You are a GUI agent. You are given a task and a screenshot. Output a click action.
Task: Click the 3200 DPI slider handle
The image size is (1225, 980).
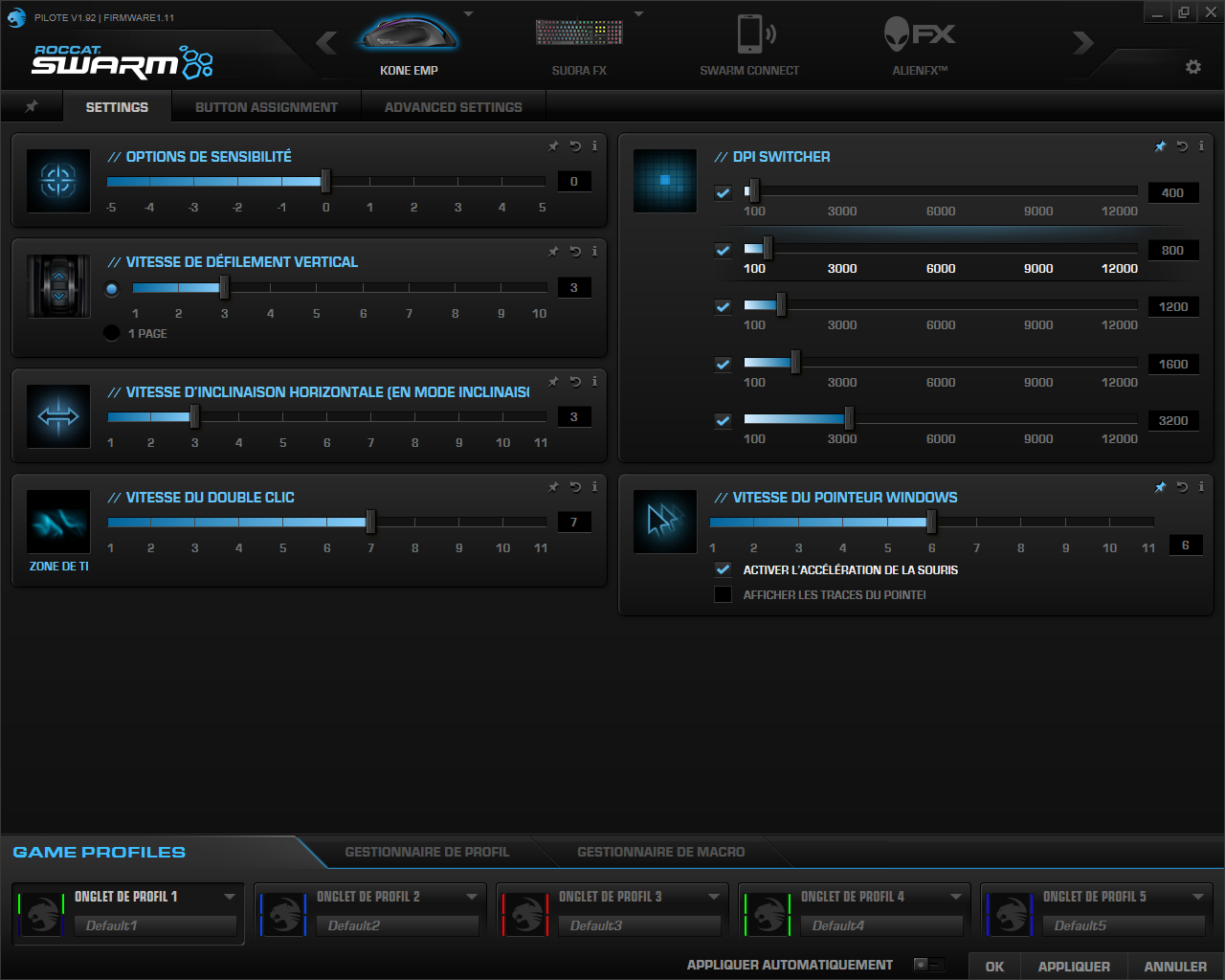coord(849,418)
